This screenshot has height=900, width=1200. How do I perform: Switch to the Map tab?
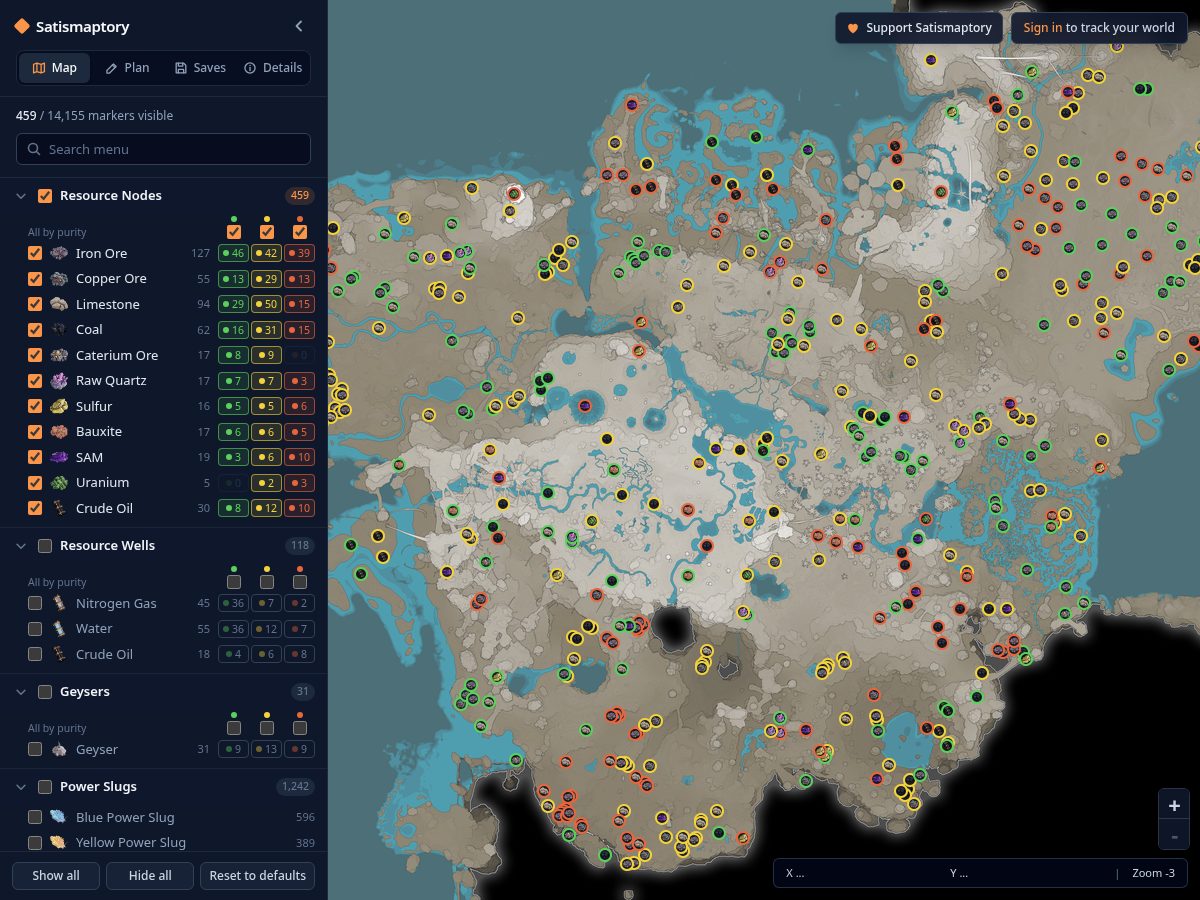pos(55,68)
